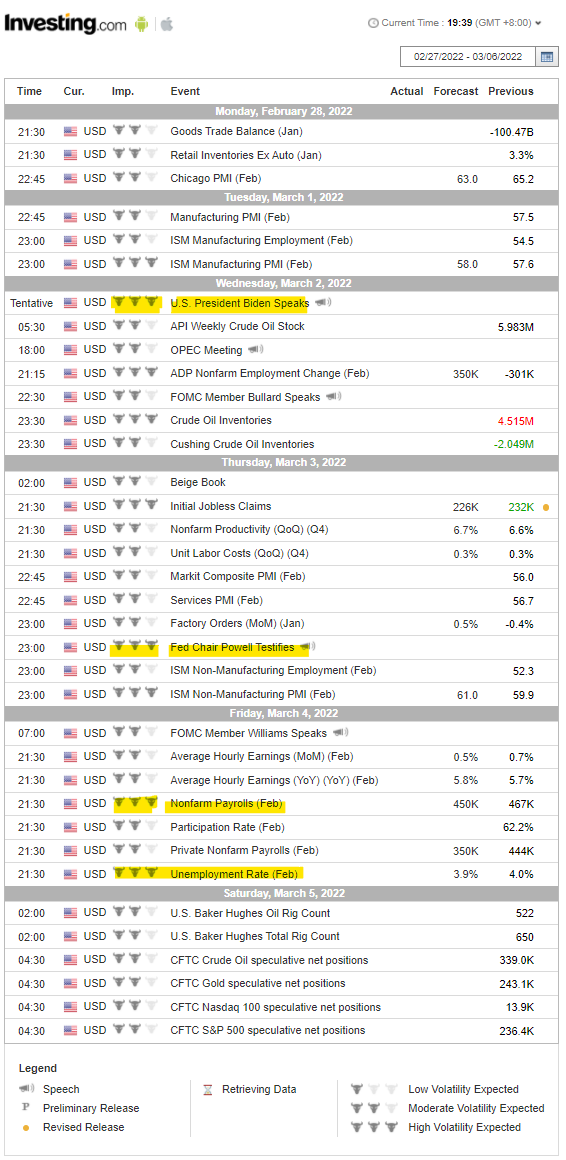Click speech icon beside Biden Speaks
The width and height of the screenshot is (566, 1160).
tap(323, 303)
